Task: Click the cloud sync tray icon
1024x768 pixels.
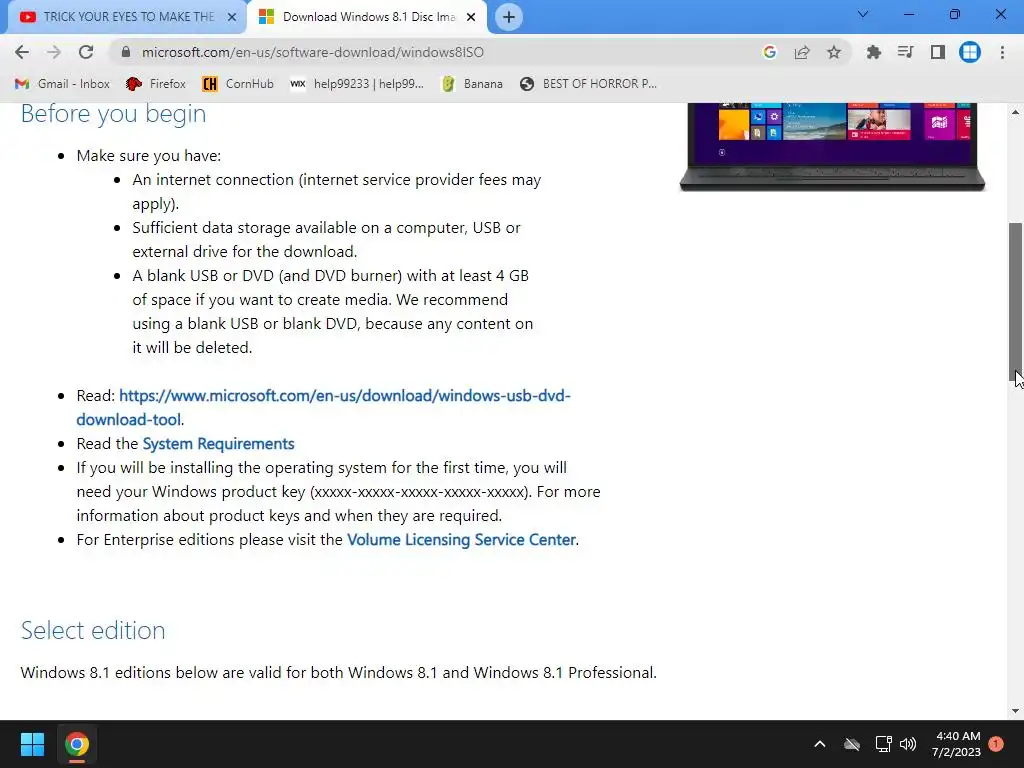Action: click(852, 744)
